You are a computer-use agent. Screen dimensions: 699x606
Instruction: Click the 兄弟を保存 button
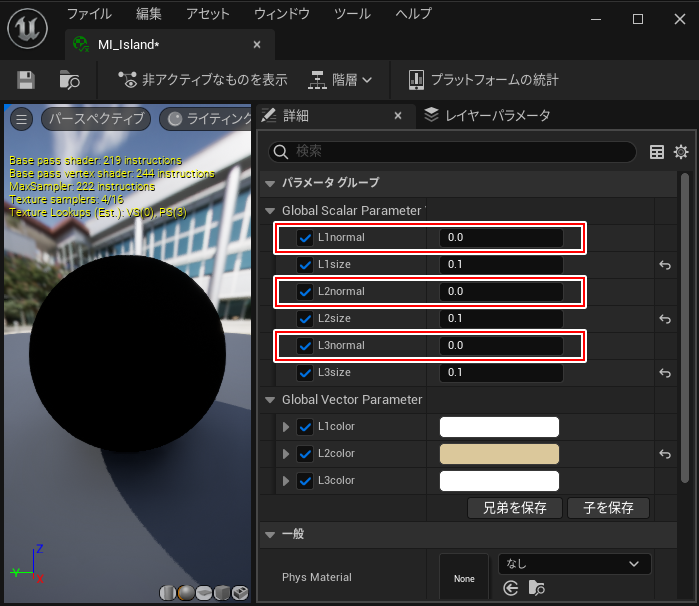514,508
